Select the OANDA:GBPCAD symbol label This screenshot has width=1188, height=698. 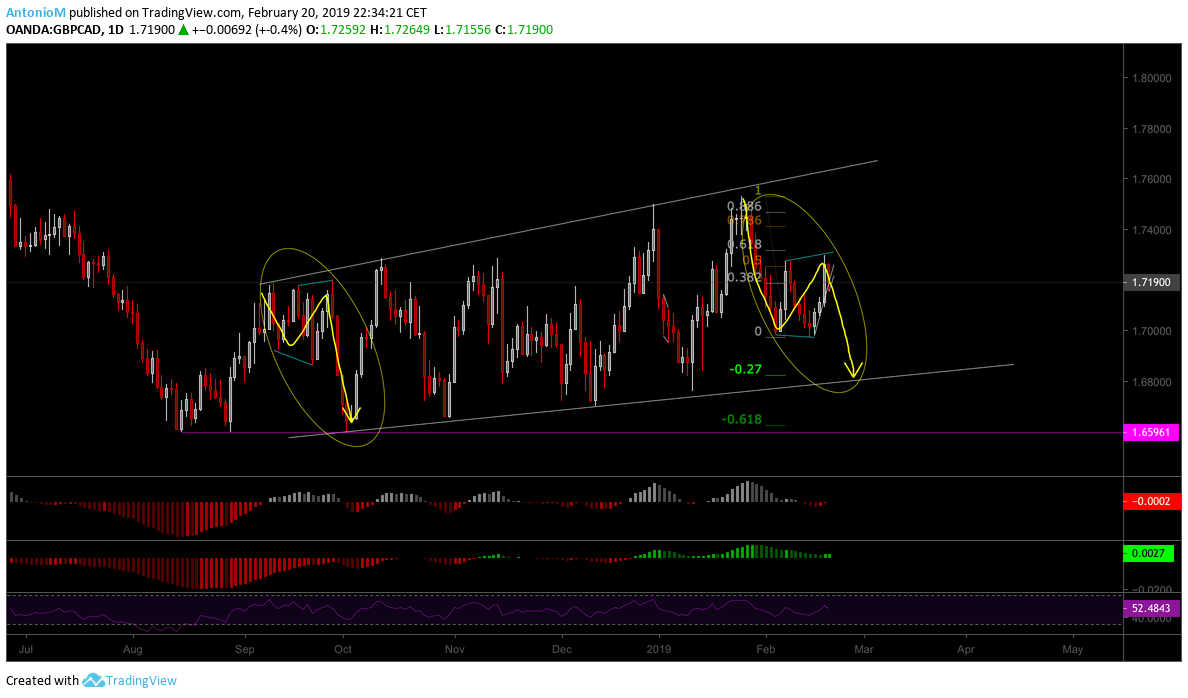(53, 30)
